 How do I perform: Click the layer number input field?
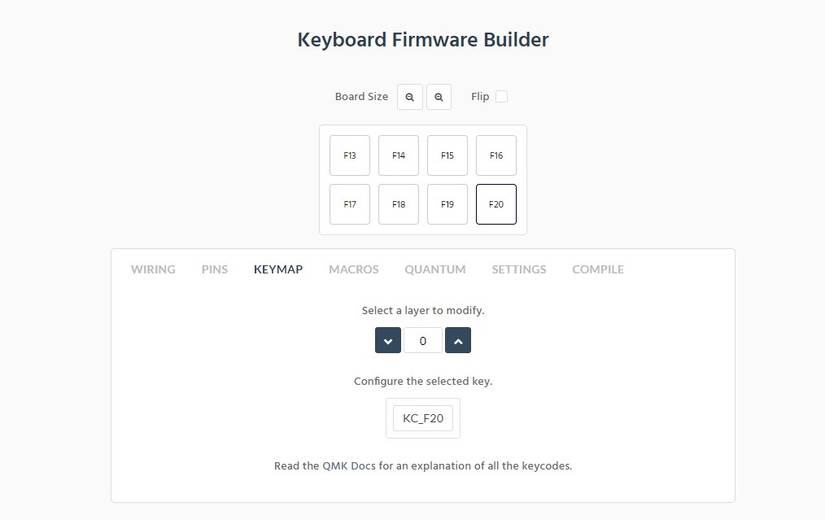pos(423,341)
